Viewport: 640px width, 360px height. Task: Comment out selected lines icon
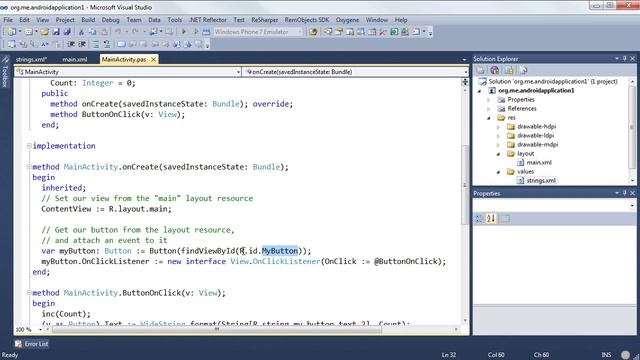(x=96, y=44)
